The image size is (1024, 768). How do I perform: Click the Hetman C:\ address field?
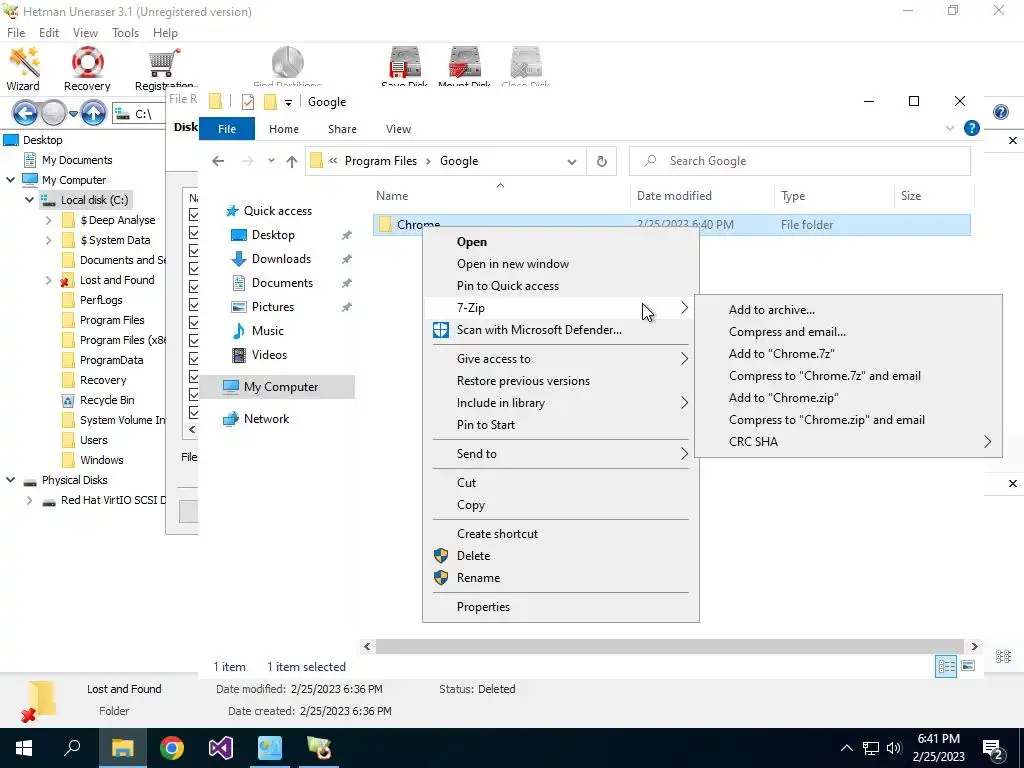click(138, 114)
